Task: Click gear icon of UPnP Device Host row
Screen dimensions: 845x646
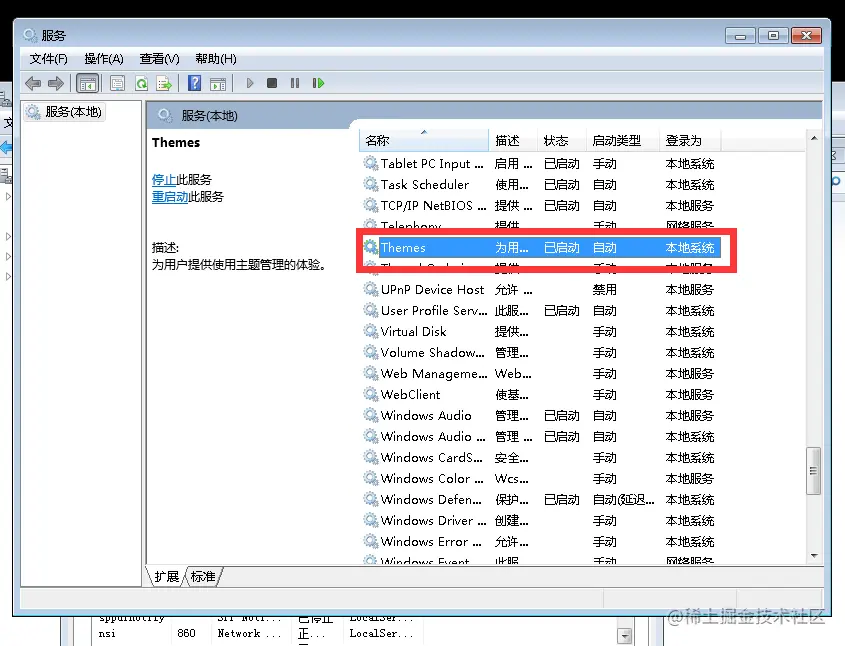Action: (x=371, y=289)
